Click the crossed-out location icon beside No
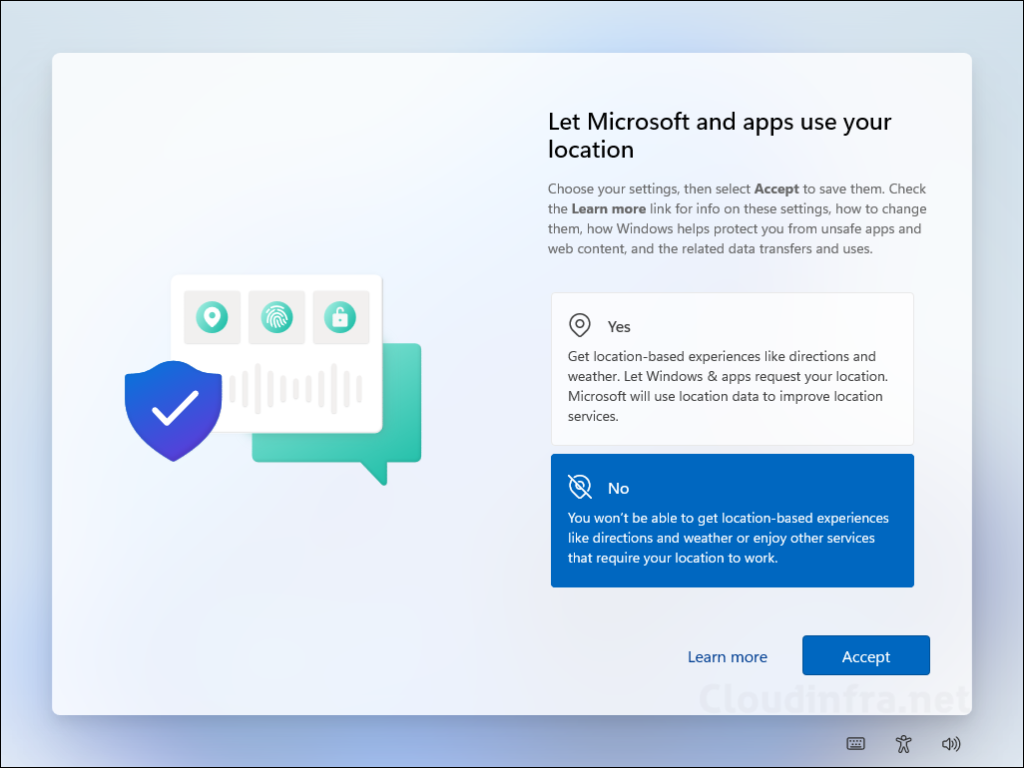This screenshot has height=768, width=1024. pyautogui.click(x=579, y=487)
